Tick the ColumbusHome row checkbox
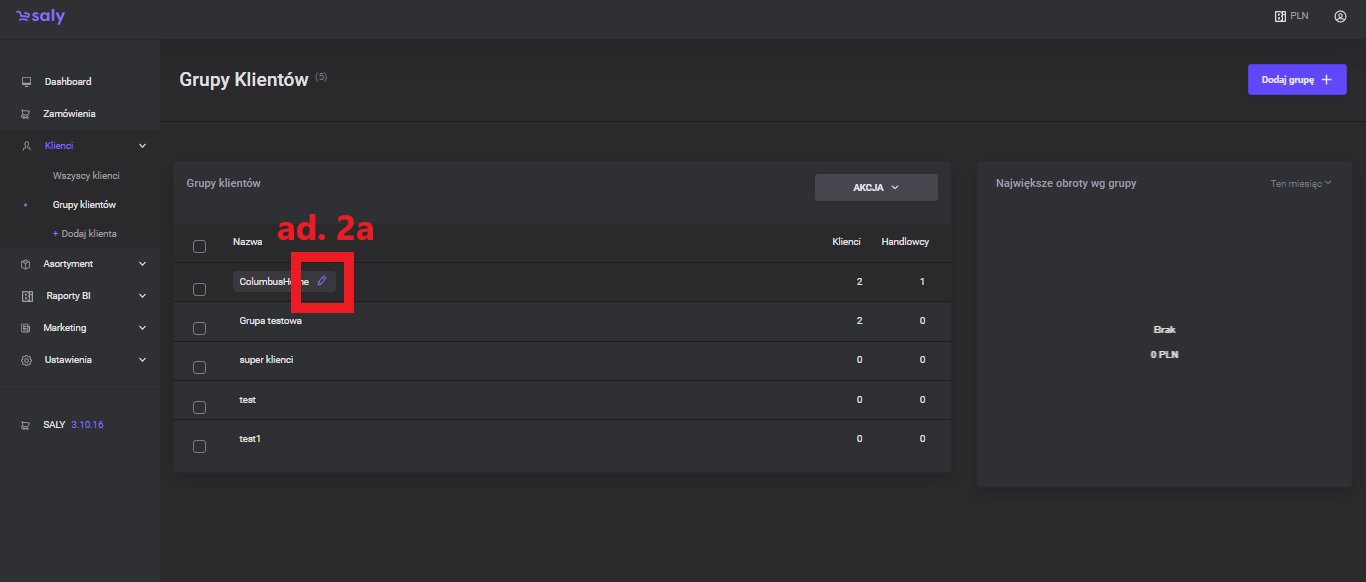 pyautogui.click(x=199, y=289)
